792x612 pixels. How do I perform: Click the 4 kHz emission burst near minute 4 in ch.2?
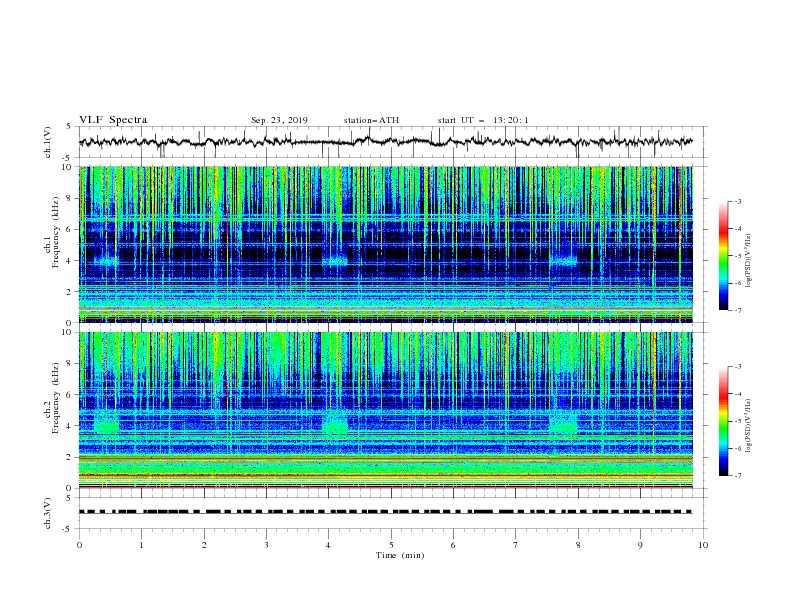pos(335,425)
